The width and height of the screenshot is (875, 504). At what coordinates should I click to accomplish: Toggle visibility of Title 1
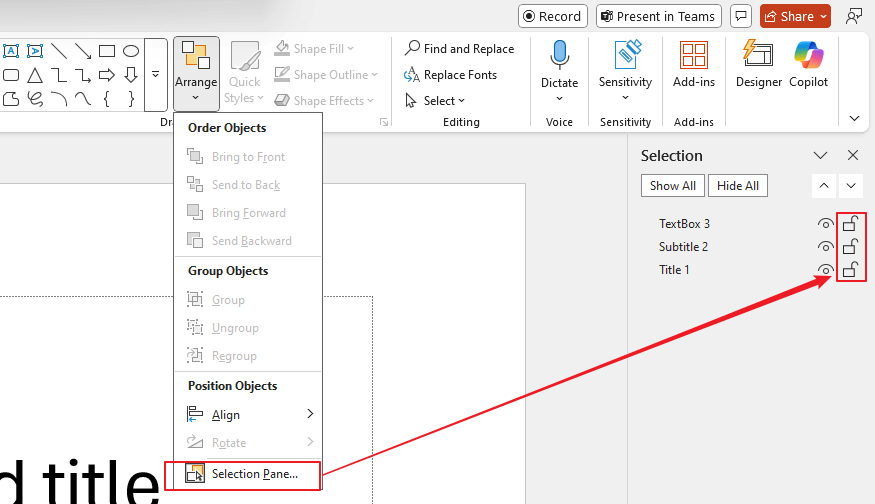pyautogui.click(x=825, y=270)
